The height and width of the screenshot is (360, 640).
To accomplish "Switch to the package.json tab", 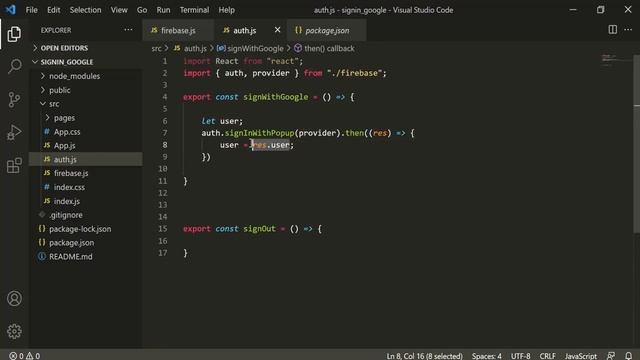I will coord(327,30).
